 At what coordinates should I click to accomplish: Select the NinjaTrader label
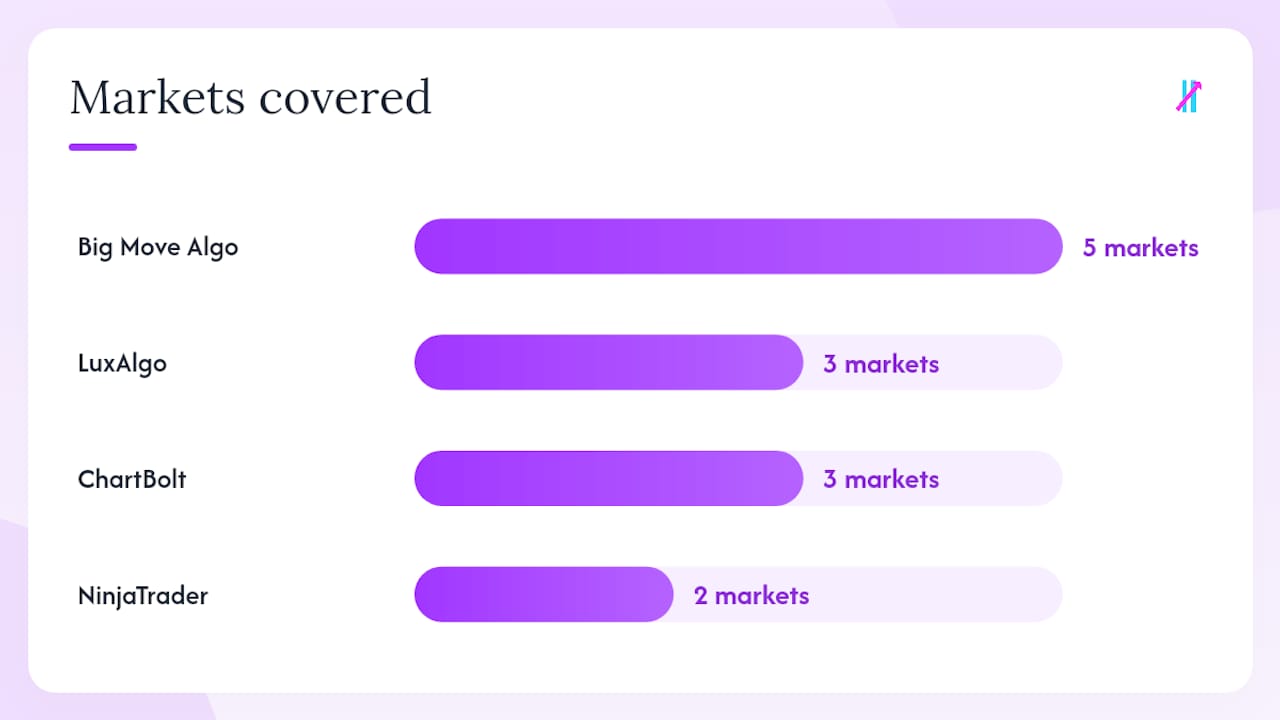(143, 596)
